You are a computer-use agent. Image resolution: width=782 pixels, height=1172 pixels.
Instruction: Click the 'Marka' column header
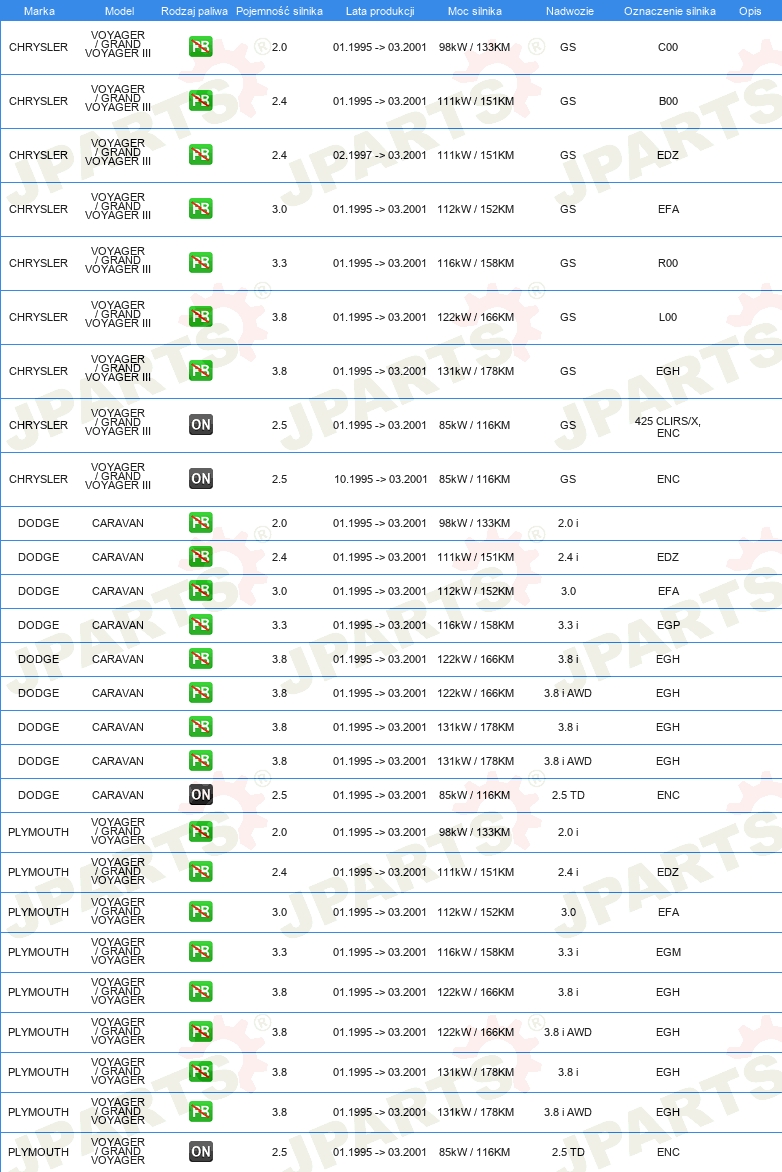(x=39, y=11)
